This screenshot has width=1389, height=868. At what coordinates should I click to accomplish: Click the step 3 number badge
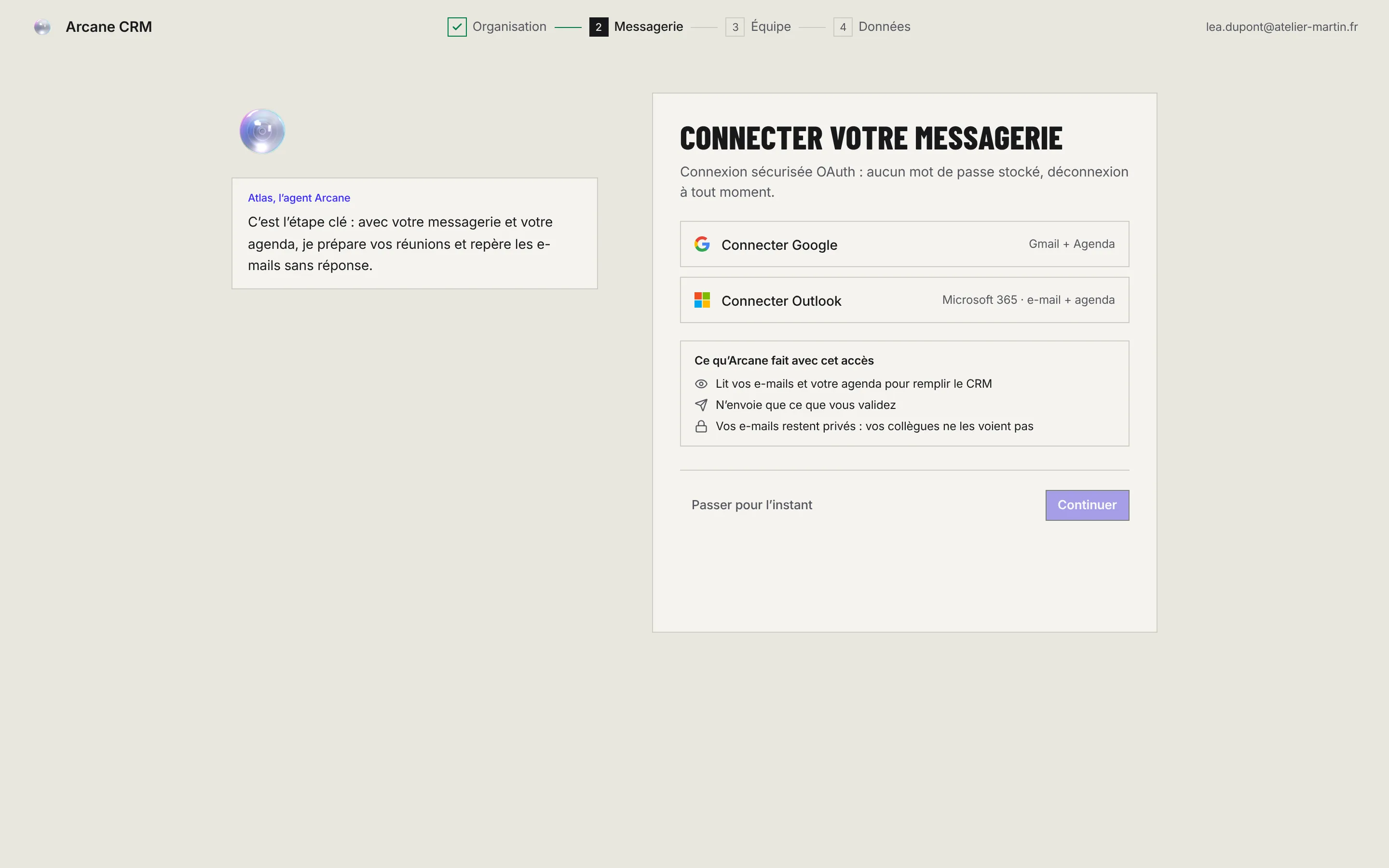[x=735, y=27]
